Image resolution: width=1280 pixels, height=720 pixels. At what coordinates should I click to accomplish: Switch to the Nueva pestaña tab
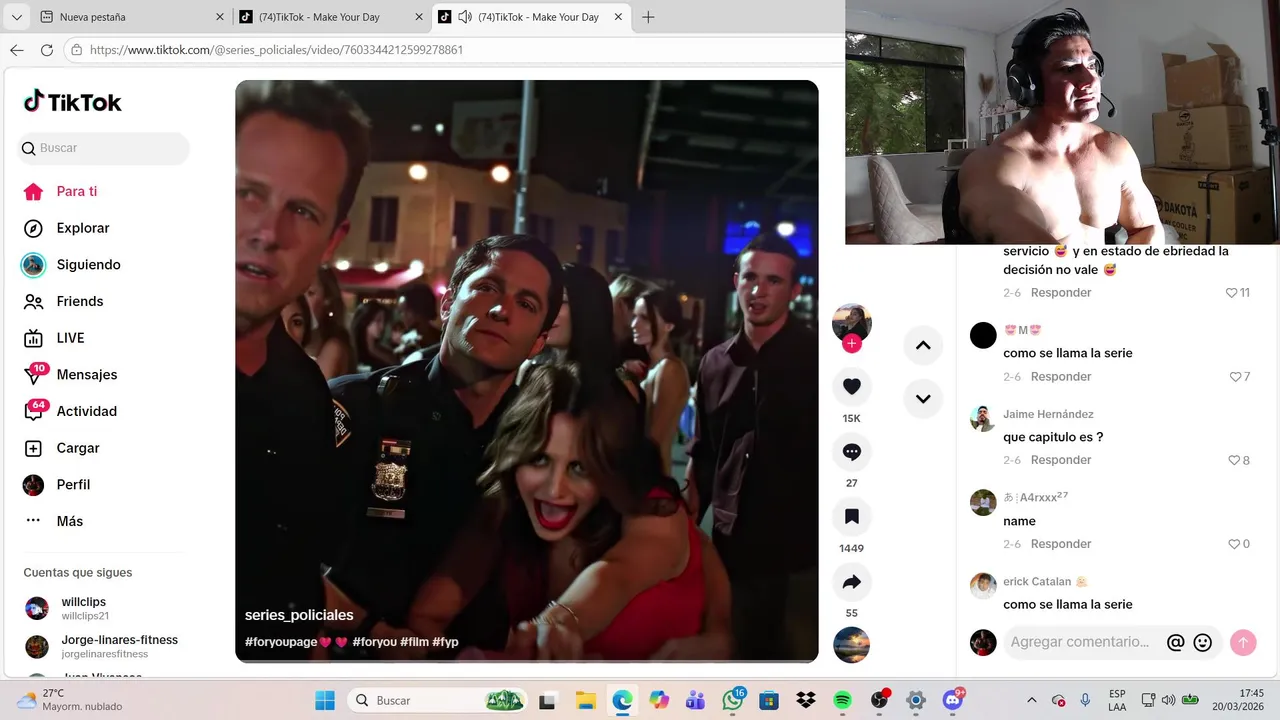[131, 17]
